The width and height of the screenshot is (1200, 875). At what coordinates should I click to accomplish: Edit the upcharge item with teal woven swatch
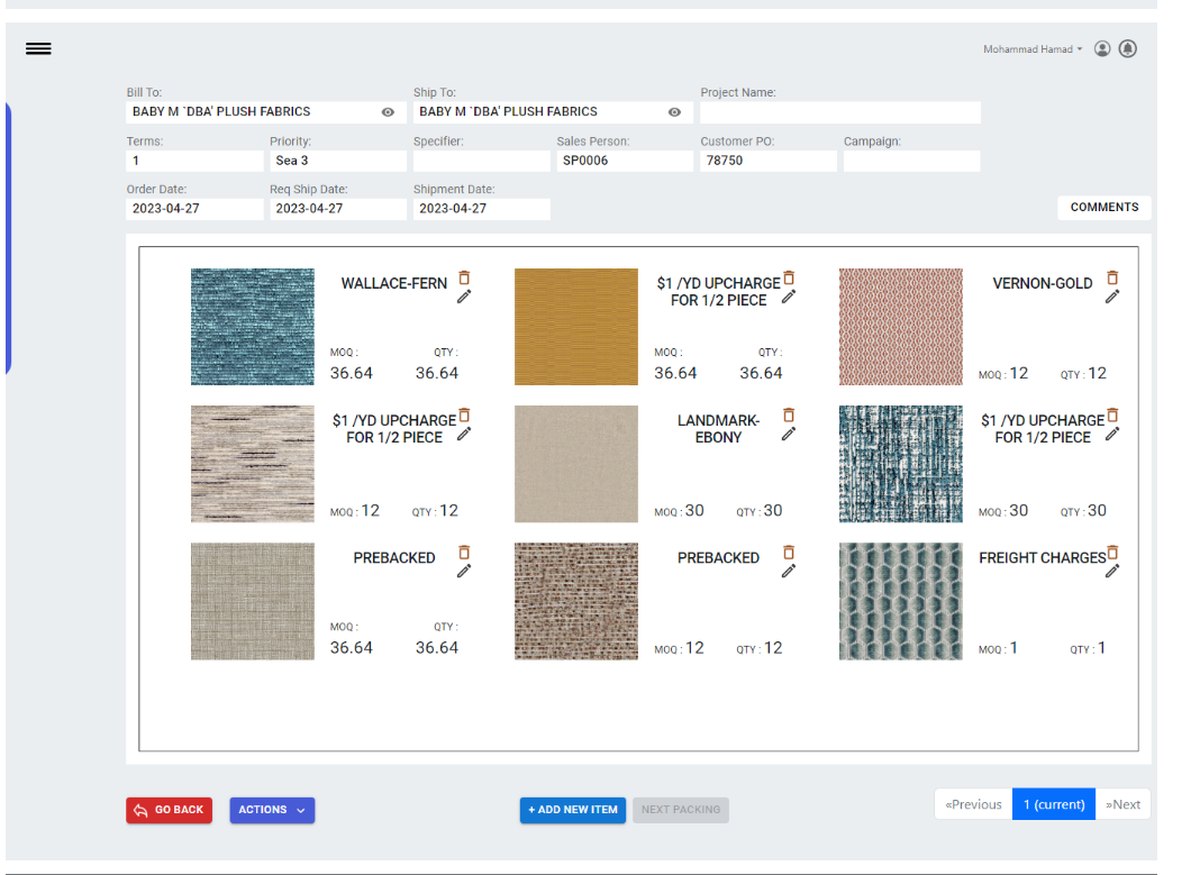pos(1112,433)
